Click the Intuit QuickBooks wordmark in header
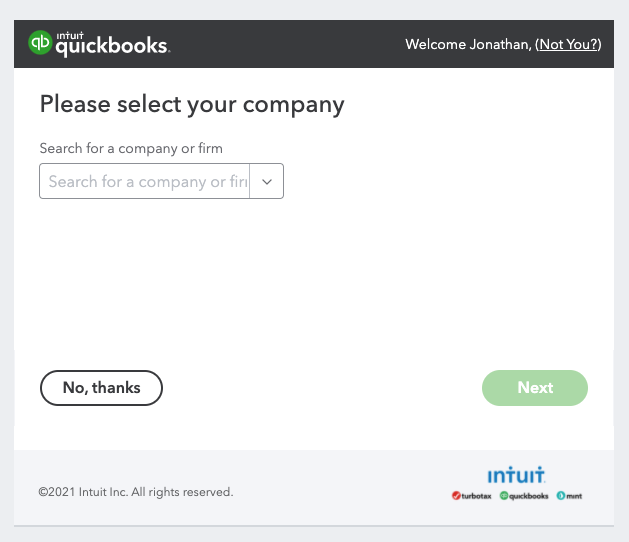The width and height of the screenshot is (629, 542). click(x=113, y=44)
